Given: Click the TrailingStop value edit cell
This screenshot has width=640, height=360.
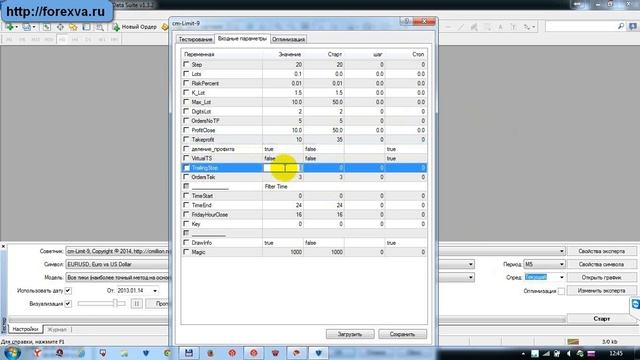Looking at the screenshot, I should tap(282, 168).
